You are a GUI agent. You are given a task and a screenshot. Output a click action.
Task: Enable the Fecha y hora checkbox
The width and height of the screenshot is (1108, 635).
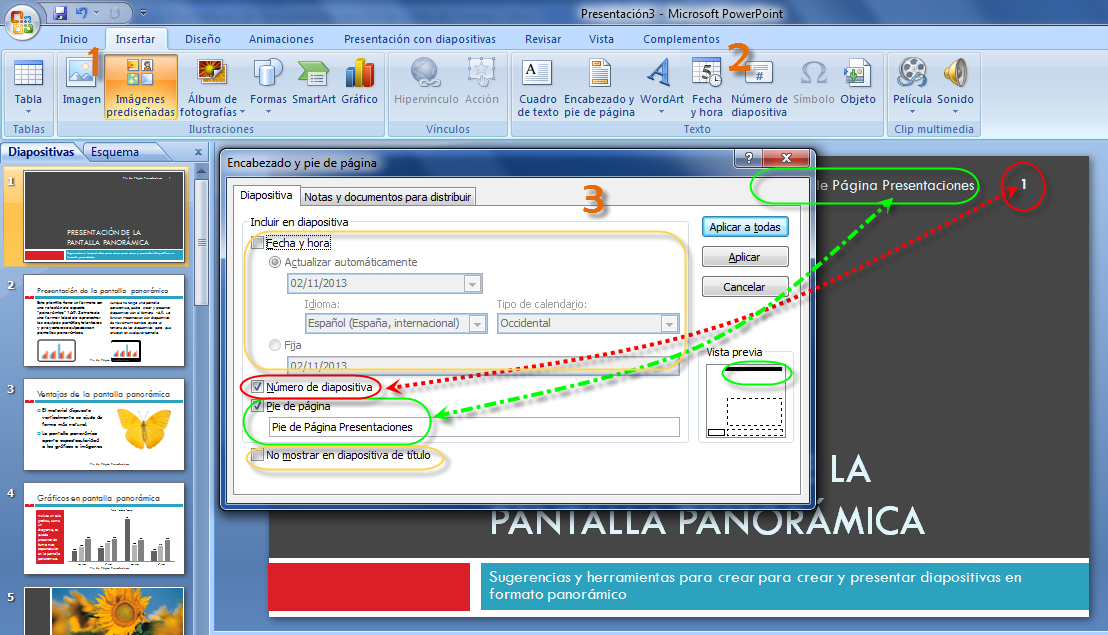pyautogui.click(x=258, y=243)
